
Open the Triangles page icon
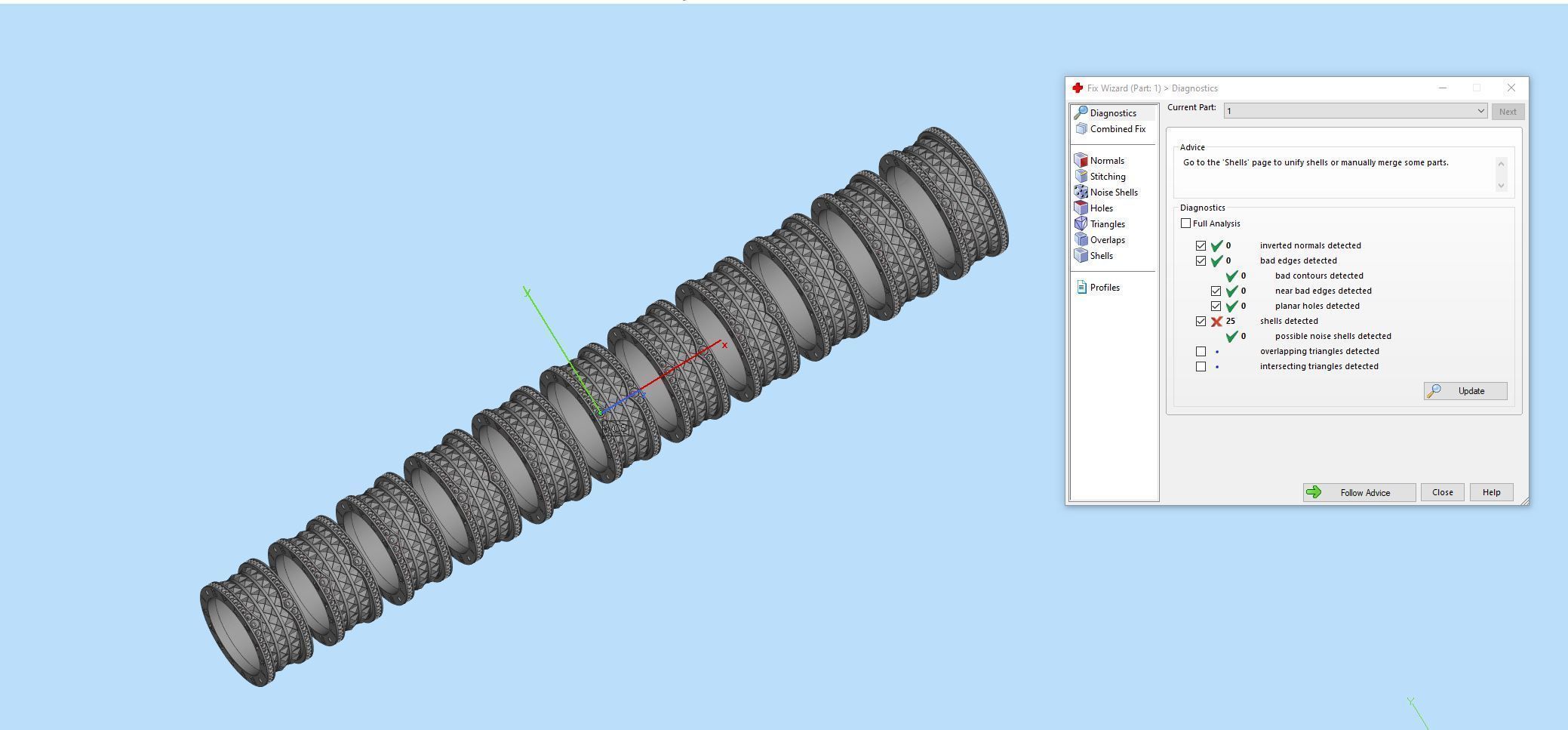[1081, 224]
